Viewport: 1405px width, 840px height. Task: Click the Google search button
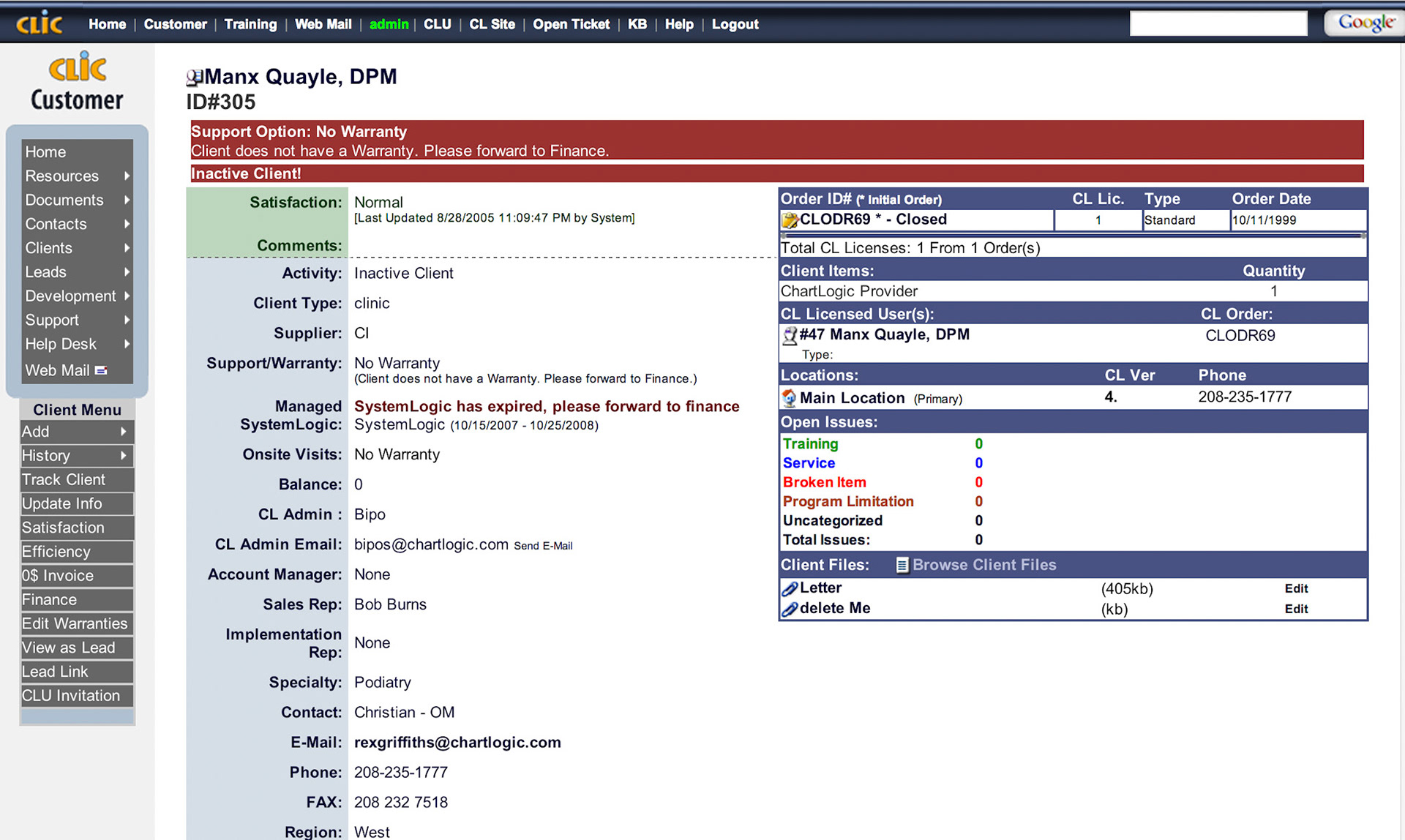[x=1365, y=23]
